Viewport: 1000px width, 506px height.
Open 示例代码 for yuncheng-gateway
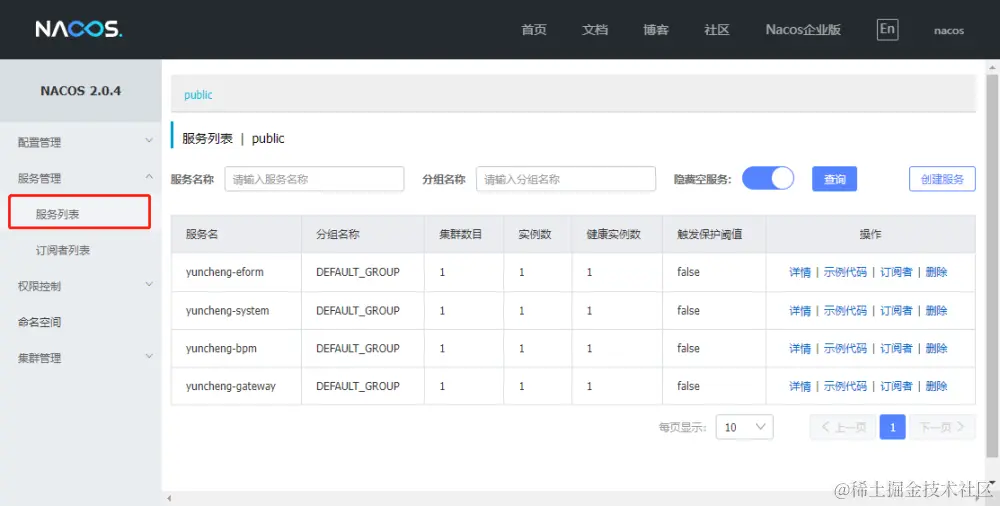pos(845,386)
